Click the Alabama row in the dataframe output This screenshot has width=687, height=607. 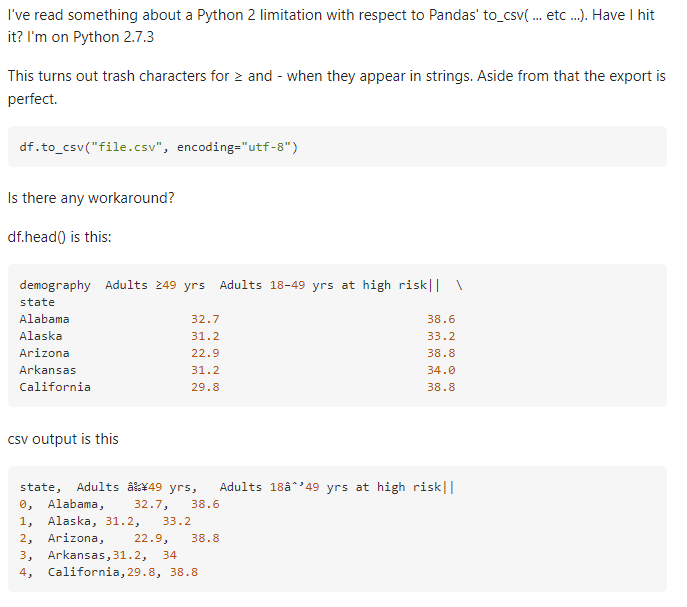237,319
